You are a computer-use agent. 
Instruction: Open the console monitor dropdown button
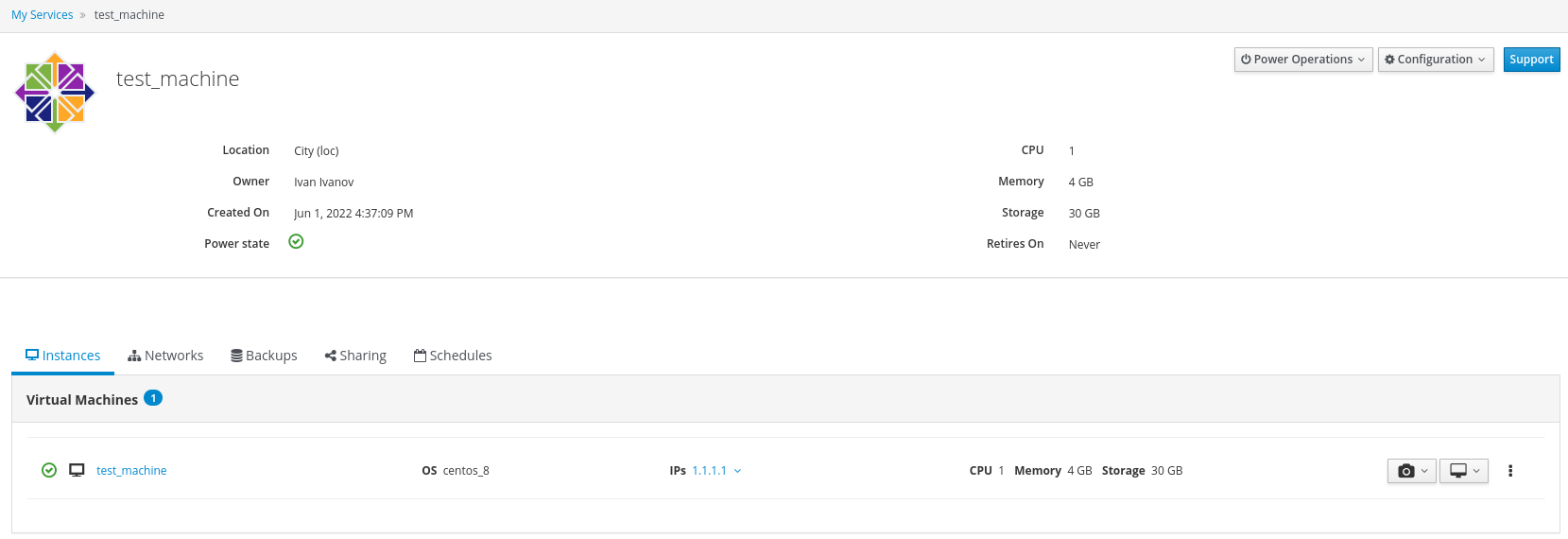click(x=1463, y=471)
